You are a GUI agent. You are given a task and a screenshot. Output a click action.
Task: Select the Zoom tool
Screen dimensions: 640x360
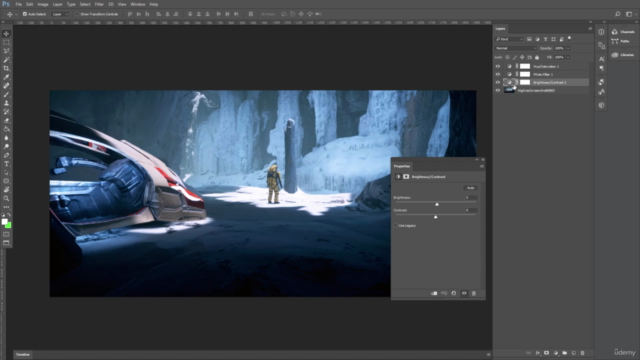pyautogui.click(x=6, y=198)
